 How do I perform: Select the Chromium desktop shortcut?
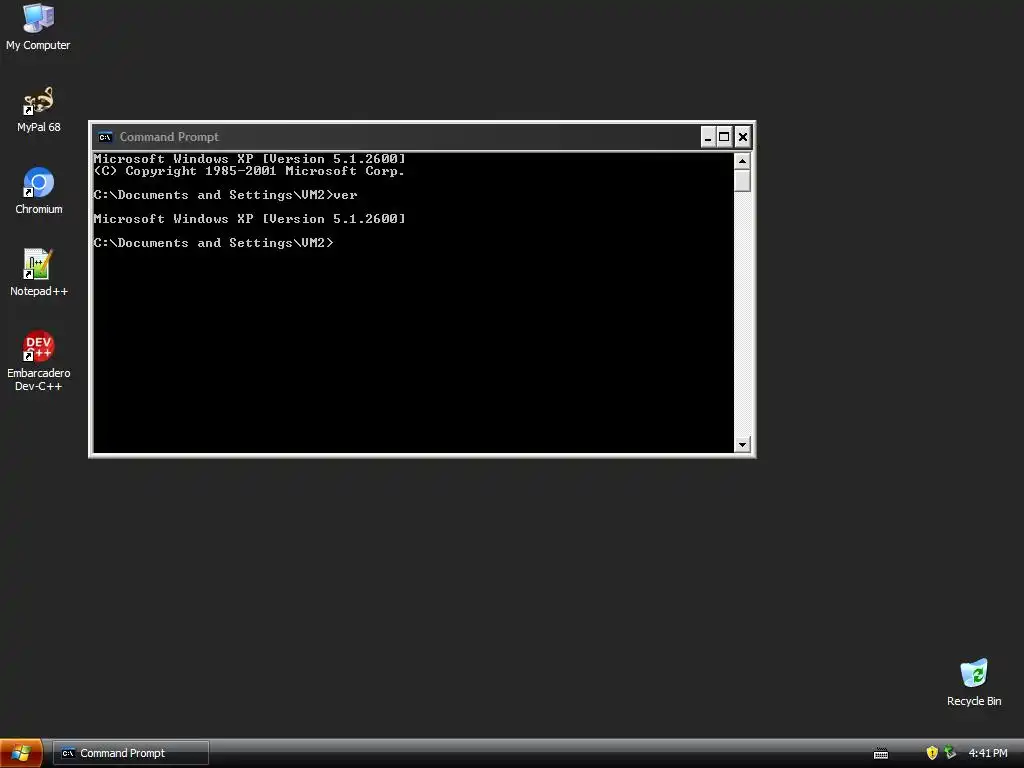(x=39, y=191)
